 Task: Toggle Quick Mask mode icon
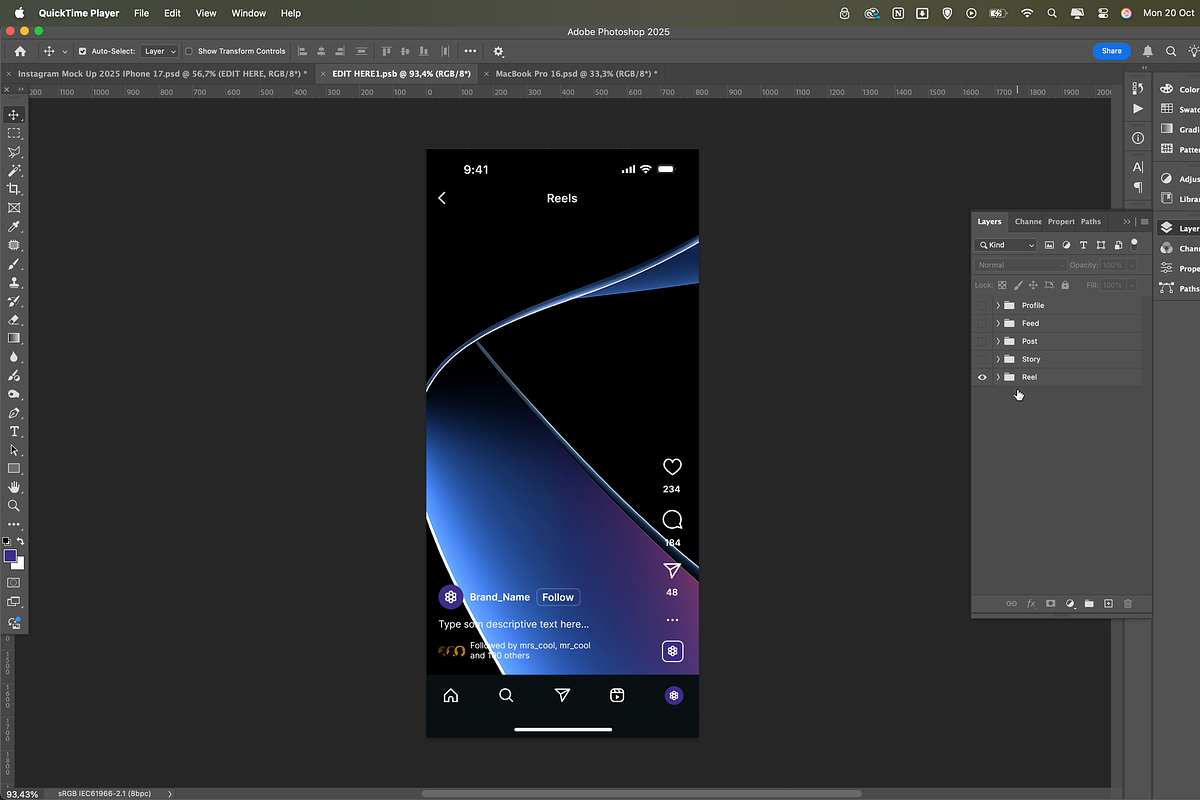coord(14,582)
